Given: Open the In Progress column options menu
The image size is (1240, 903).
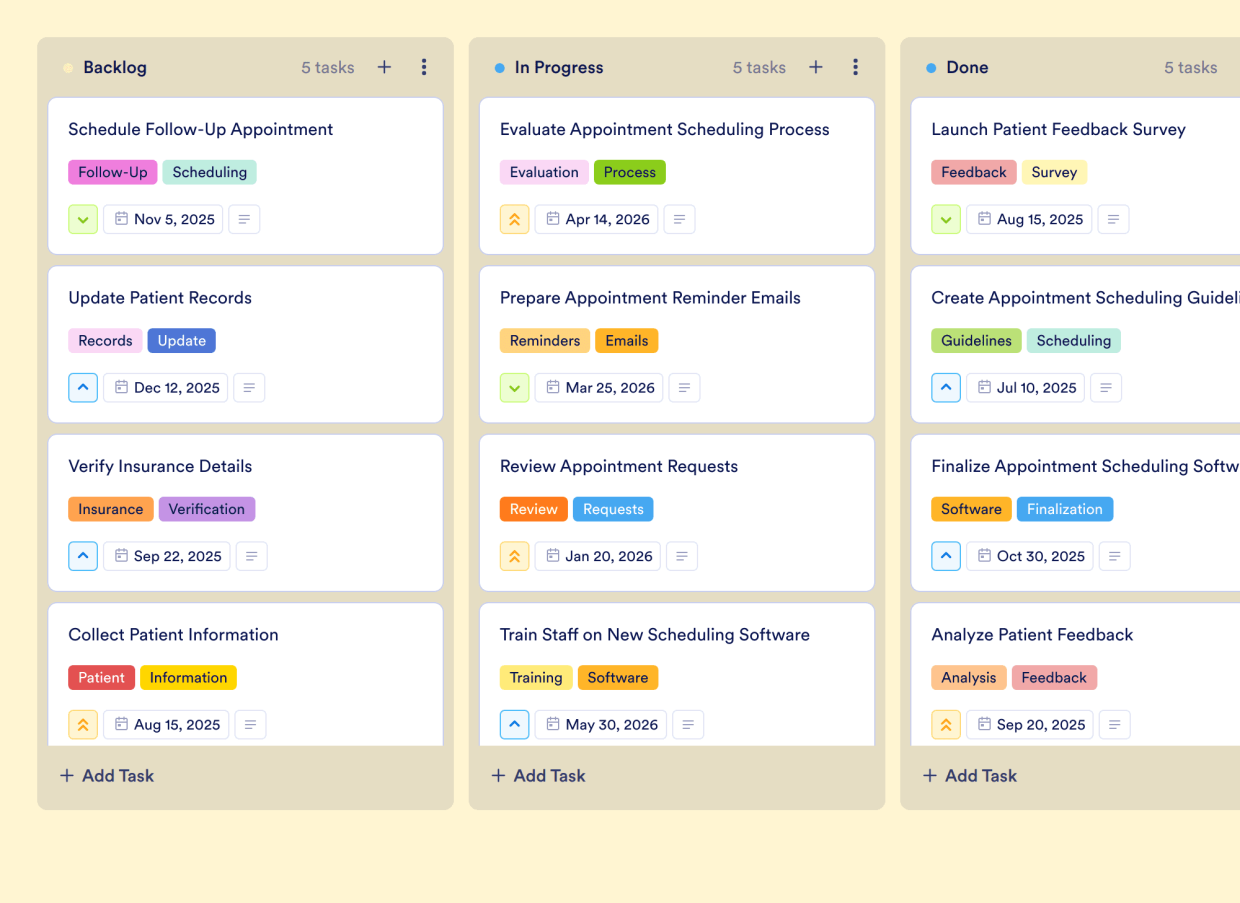Looking at the screenshot, I should coord(856,67).
